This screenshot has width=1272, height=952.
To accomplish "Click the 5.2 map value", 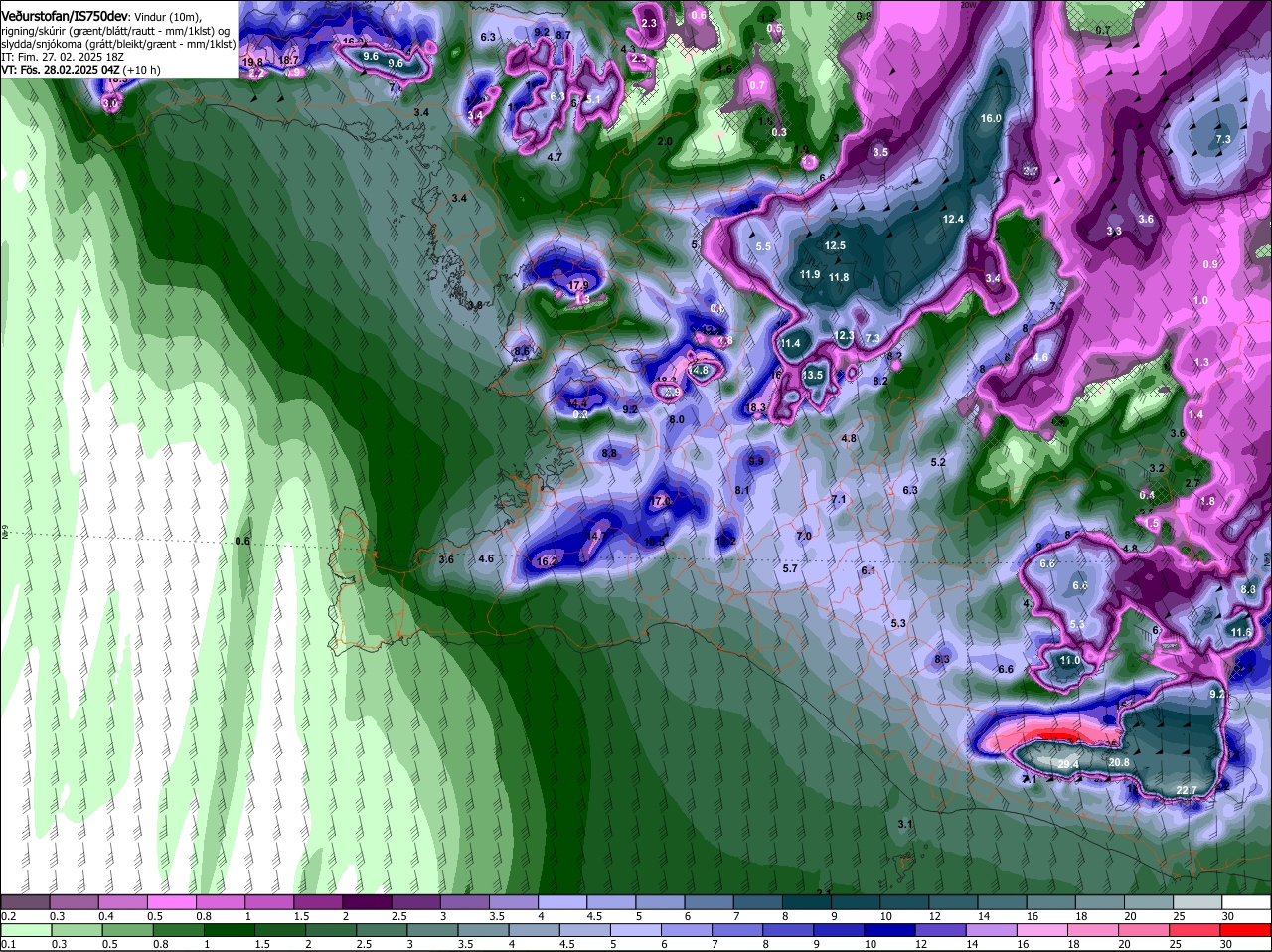I will click(938, 462).
